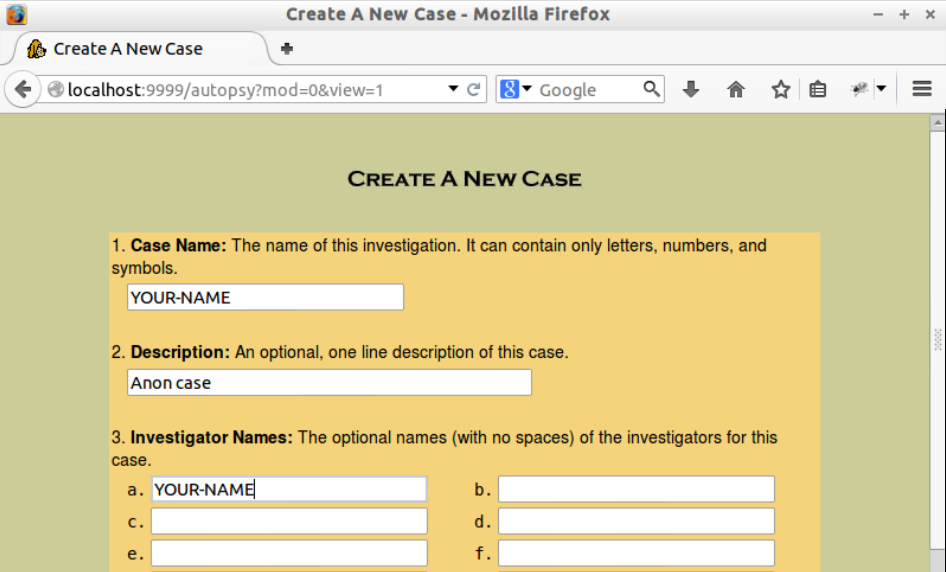Click the 'Description:' label
This screenshot has width=946, height=572.
click(x=180, y=352)
